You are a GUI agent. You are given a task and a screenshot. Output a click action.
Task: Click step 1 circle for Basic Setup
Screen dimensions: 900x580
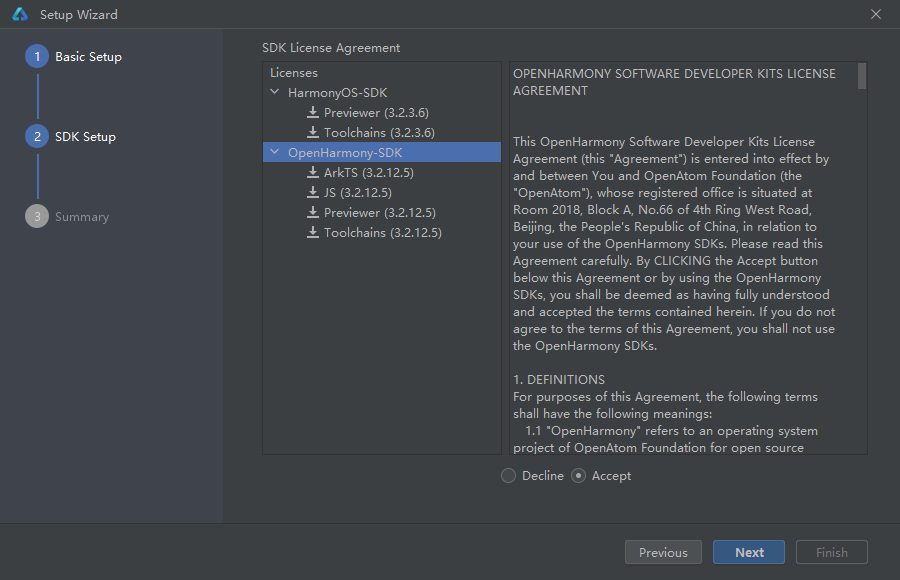(x=37, y=56)
